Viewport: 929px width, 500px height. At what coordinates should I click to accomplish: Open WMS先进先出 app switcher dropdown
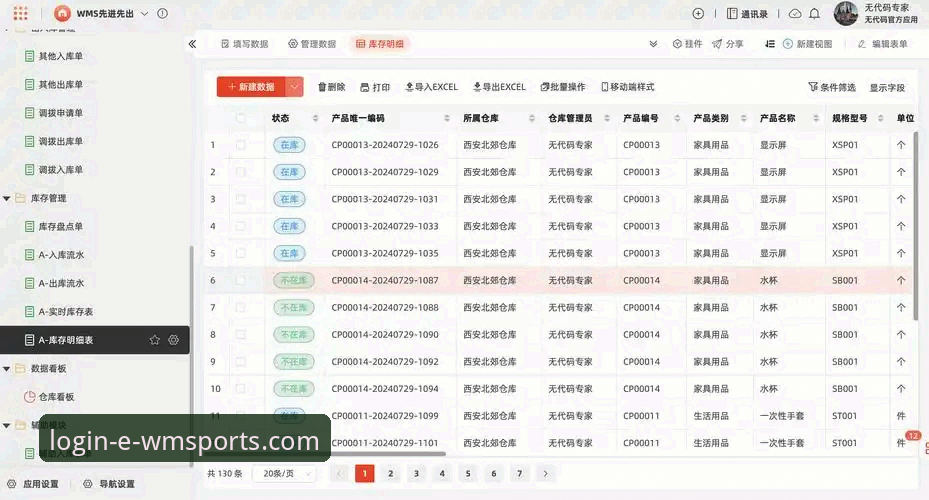tap(144, 13)
